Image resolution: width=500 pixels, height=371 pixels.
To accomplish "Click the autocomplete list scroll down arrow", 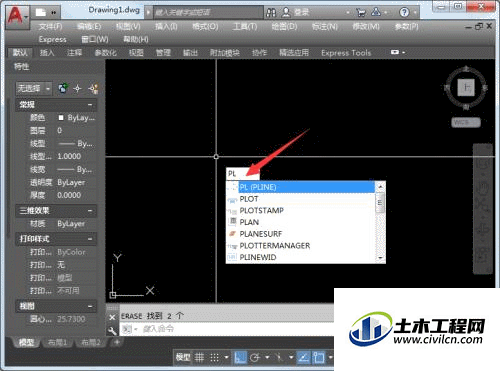I will pyautogui.click(x=380, y=258).
